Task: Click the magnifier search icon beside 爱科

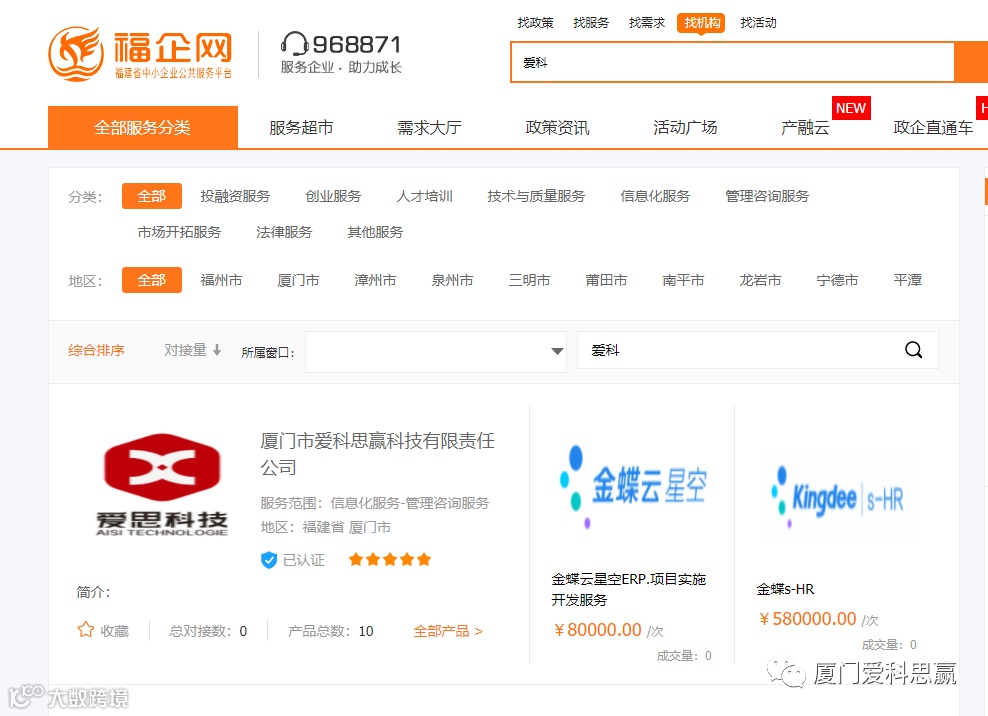Action: [x=913, y=350]
